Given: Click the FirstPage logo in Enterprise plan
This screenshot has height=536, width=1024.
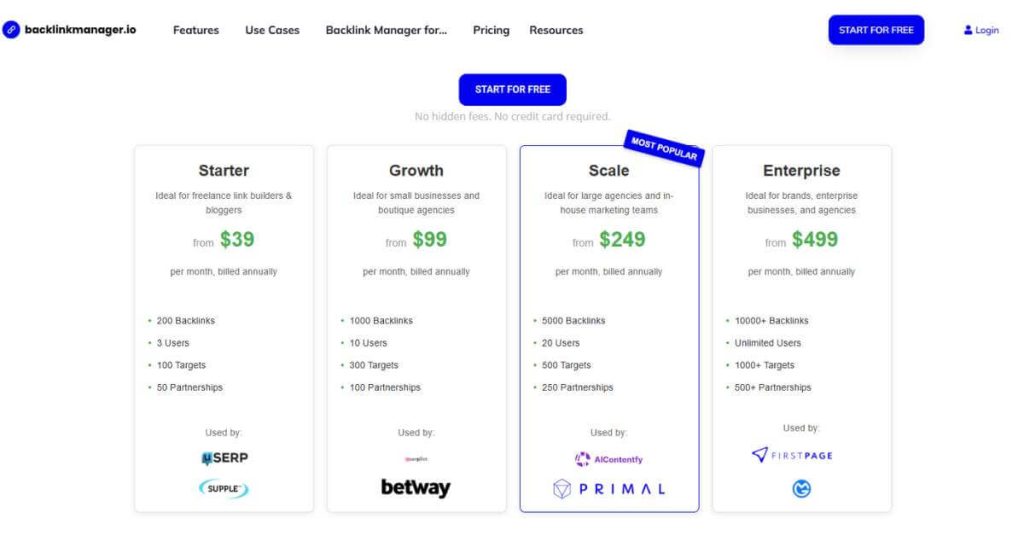Looking at the screenshot, I should pyautogui.click(x=792, y=455).
